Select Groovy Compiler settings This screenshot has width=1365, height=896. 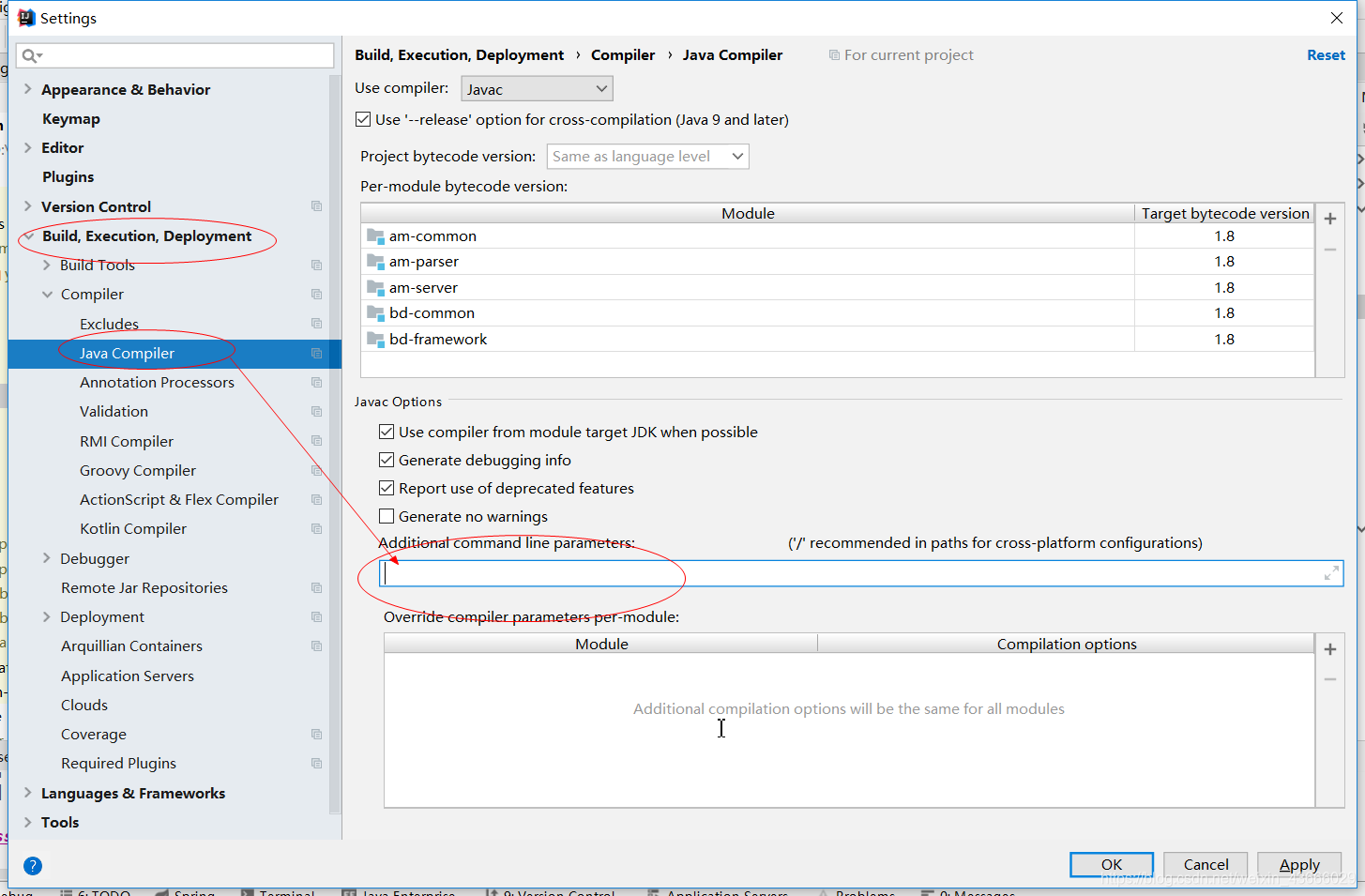pos(138,471)
